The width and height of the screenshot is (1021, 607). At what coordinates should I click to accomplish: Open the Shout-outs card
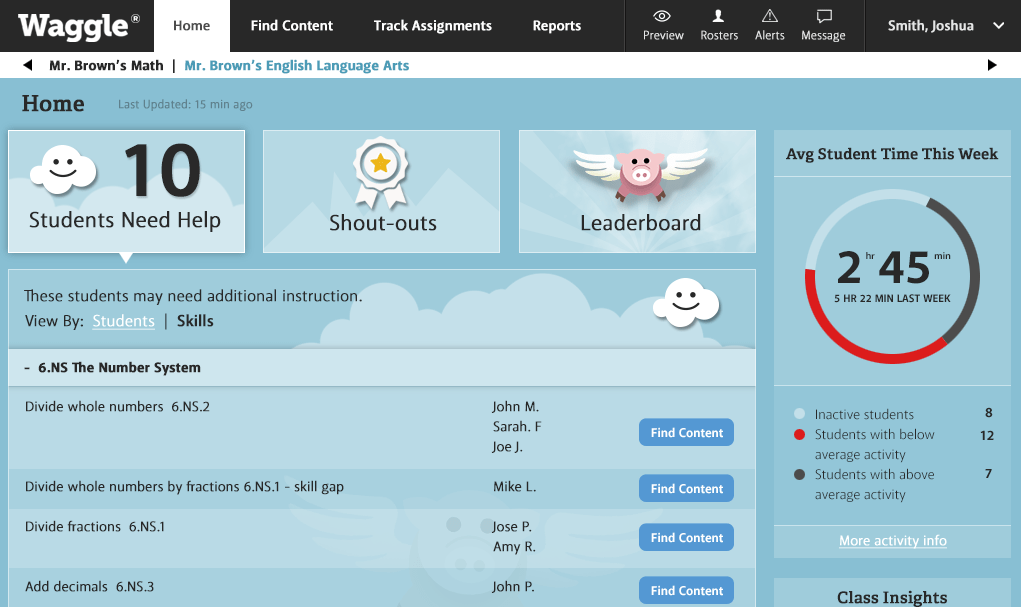[381, 191]
